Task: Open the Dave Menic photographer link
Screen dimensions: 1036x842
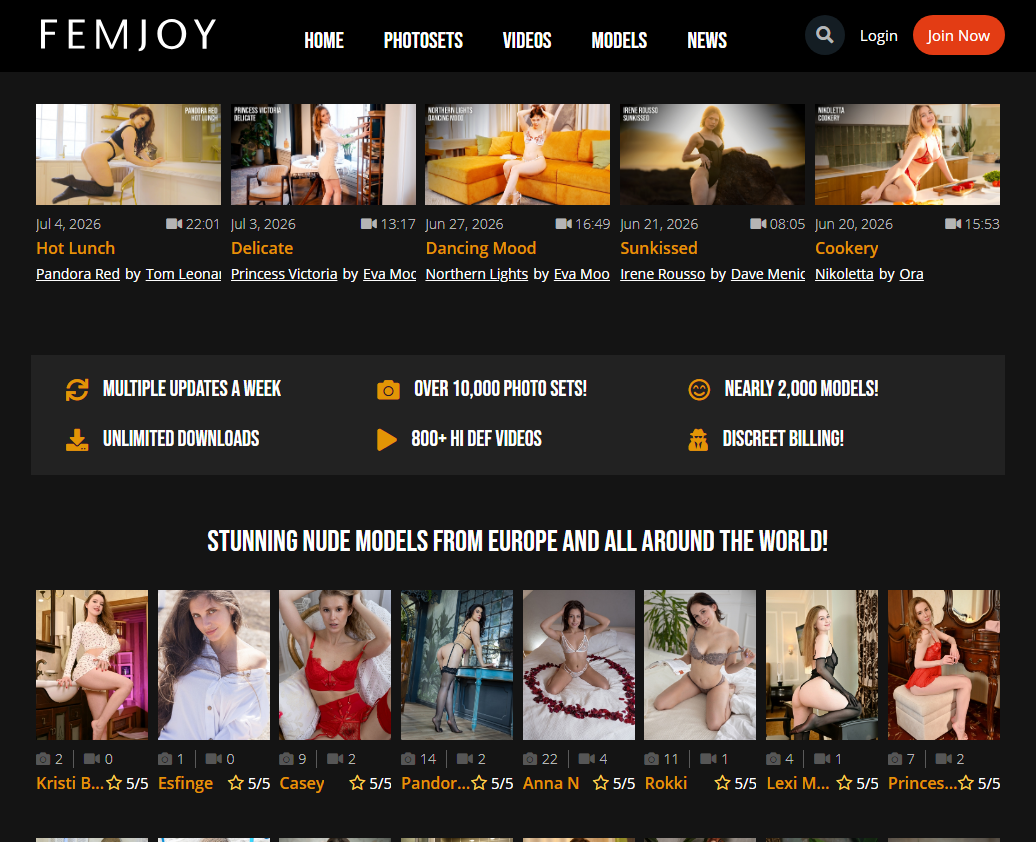Action: tap(768, 274)
